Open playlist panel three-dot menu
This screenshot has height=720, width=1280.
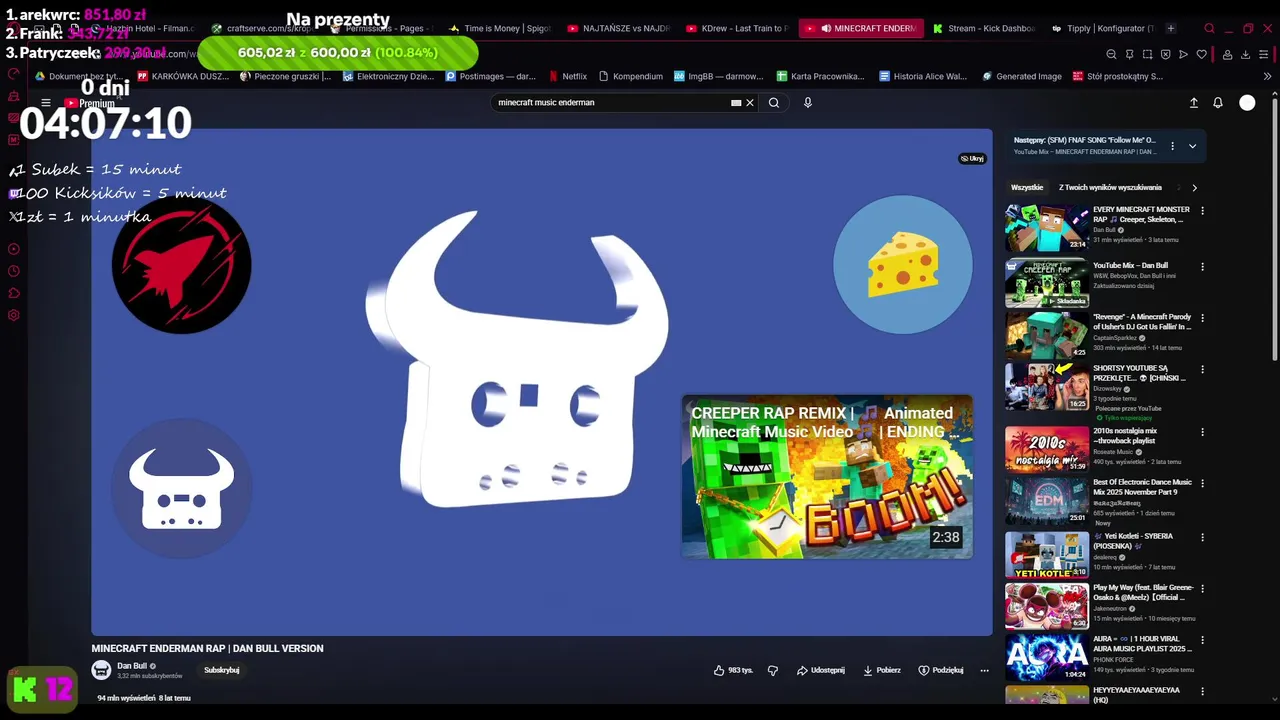point(1172,146)
